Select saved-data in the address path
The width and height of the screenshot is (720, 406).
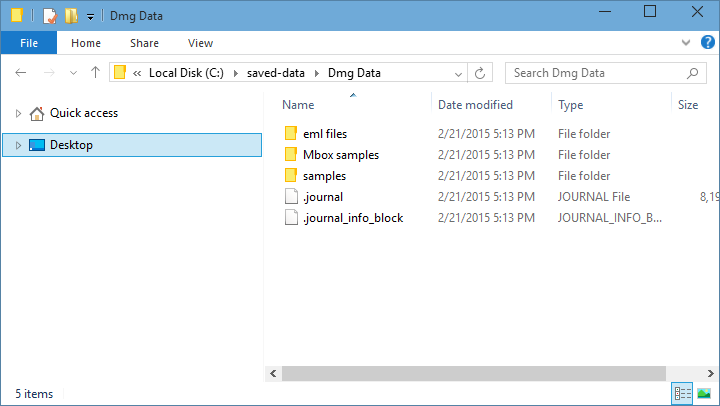tap(276, 73)
